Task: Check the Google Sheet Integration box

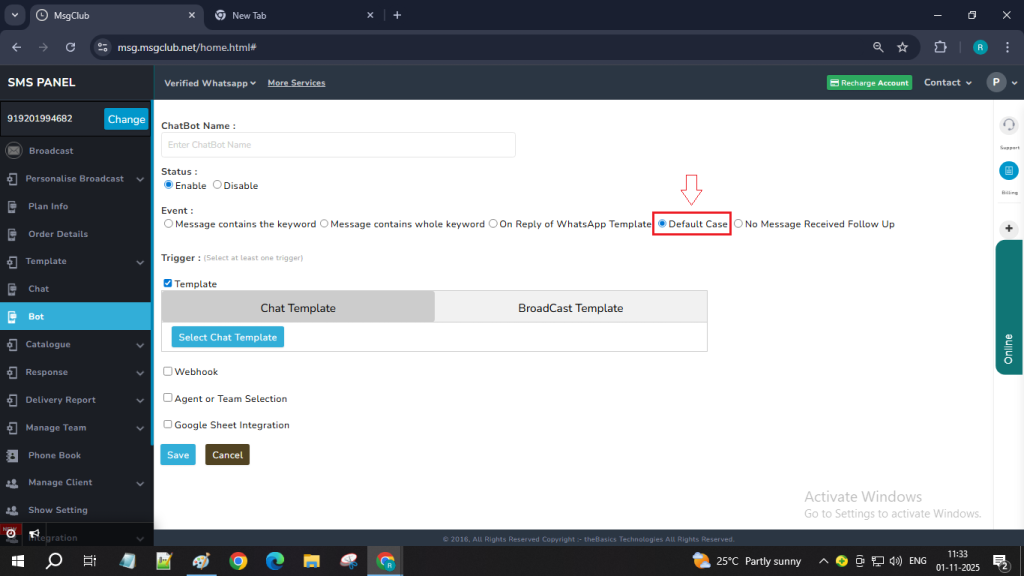Action: coord(168,424)
